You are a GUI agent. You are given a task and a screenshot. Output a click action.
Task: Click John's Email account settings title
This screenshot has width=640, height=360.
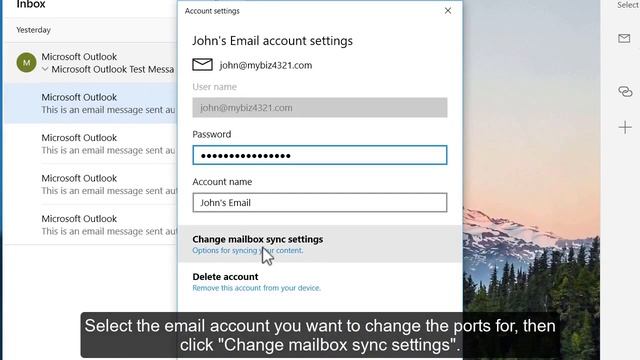(272, 41)
